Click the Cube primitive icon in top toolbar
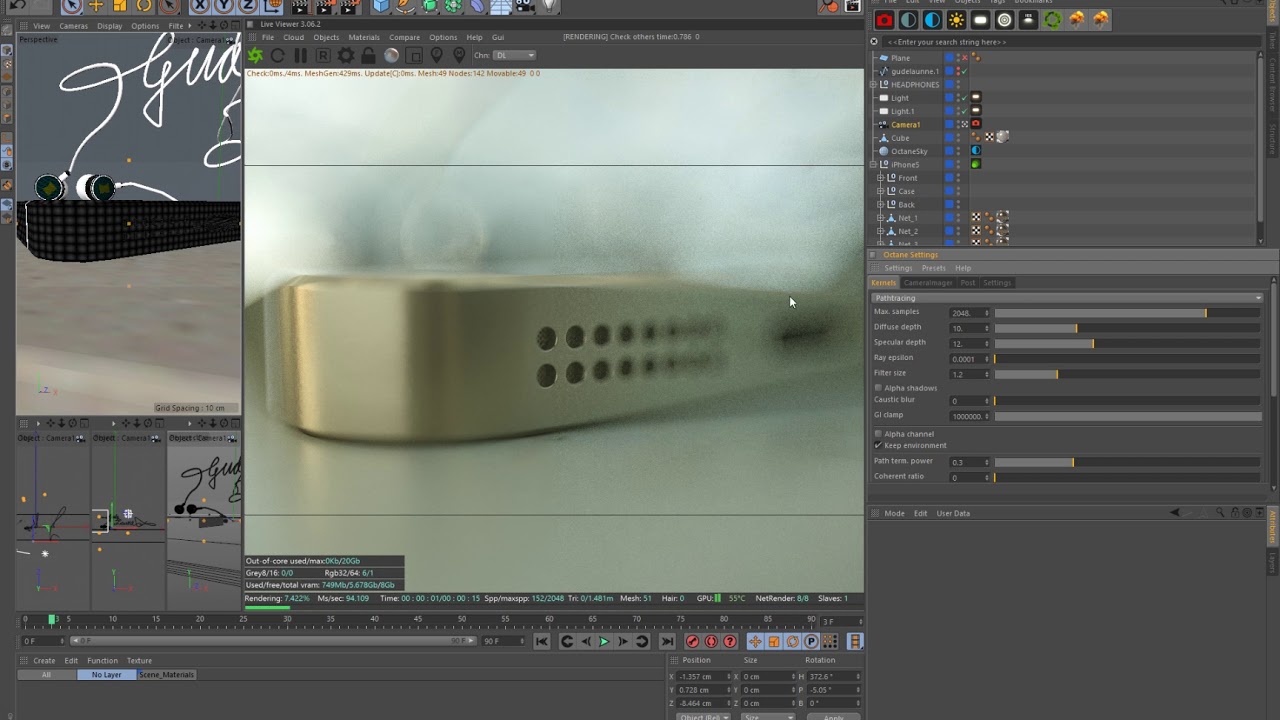 click(381, 6)
